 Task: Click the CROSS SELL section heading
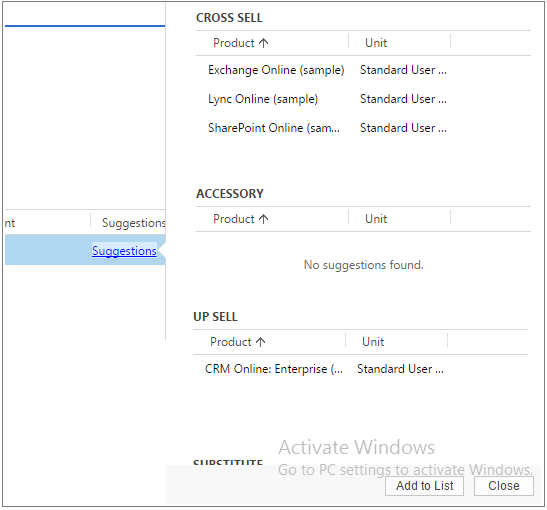point(229,18)
